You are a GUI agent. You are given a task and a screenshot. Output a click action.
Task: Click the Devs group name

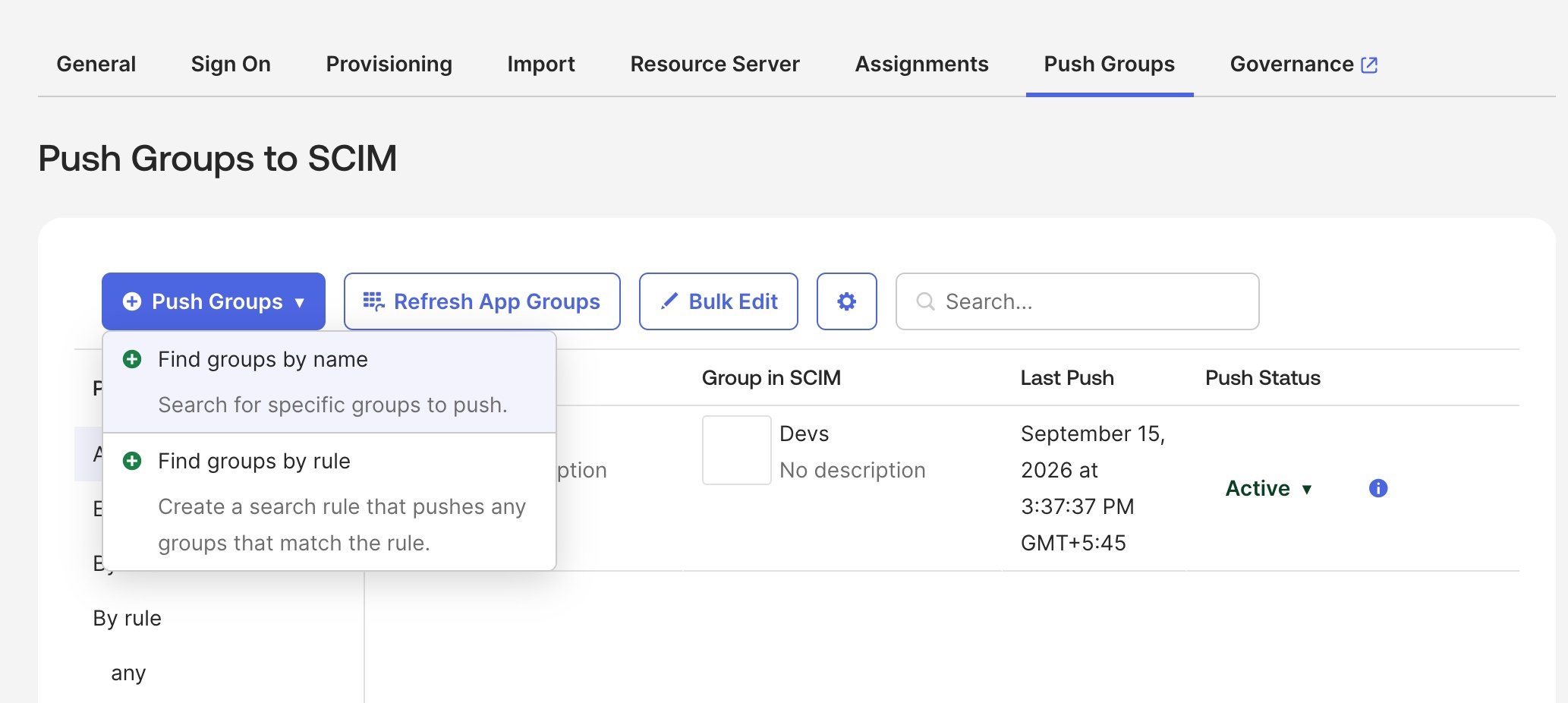[x=804, y=433]
